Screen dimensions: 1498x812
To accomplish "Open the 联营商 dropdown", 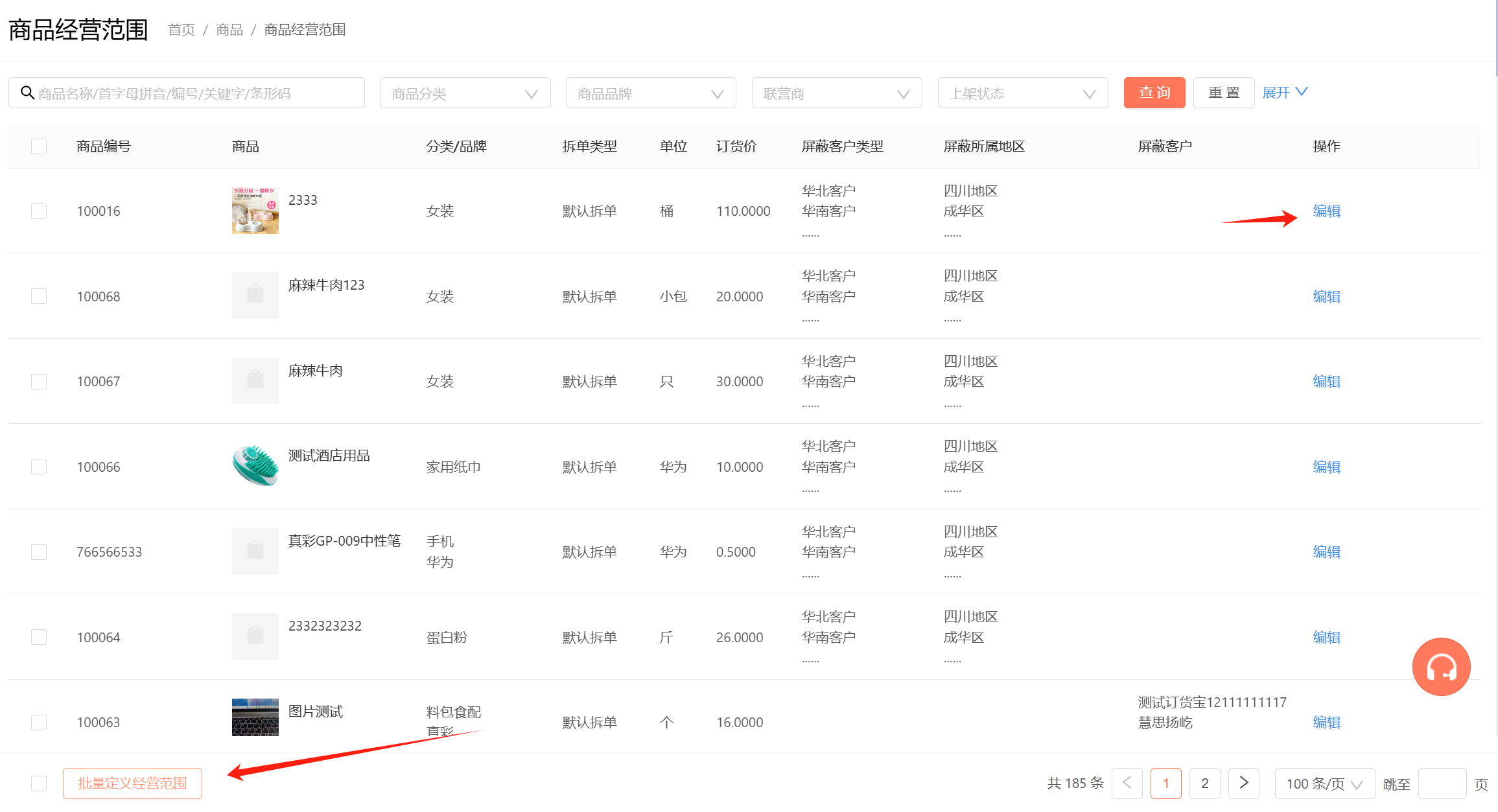I will click(x=837, y=93).
